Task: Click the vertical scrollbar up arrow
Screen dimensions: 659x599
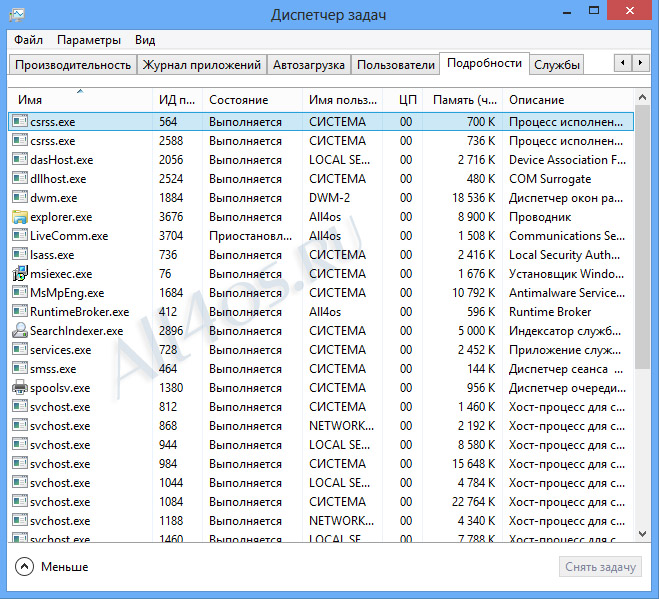Action: (642, 98)
